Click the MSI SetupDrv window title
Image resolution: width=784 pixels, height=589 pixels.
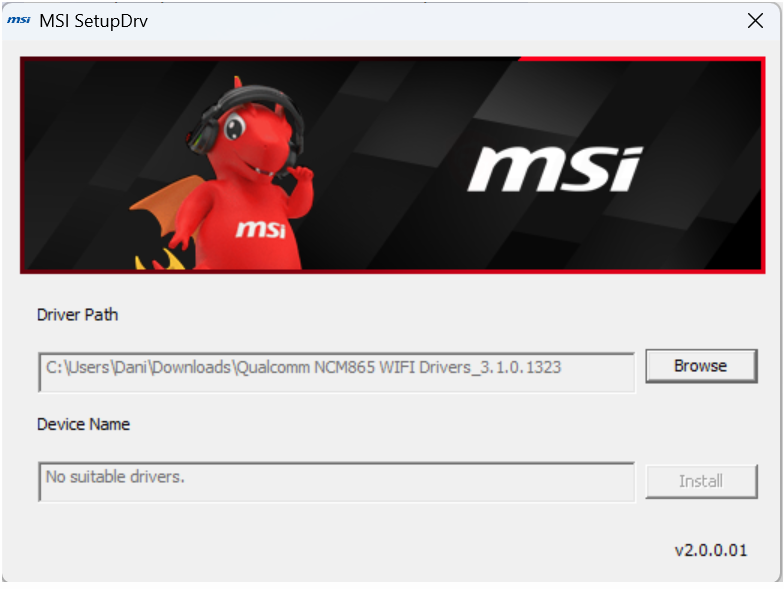[x=94, y=21]
